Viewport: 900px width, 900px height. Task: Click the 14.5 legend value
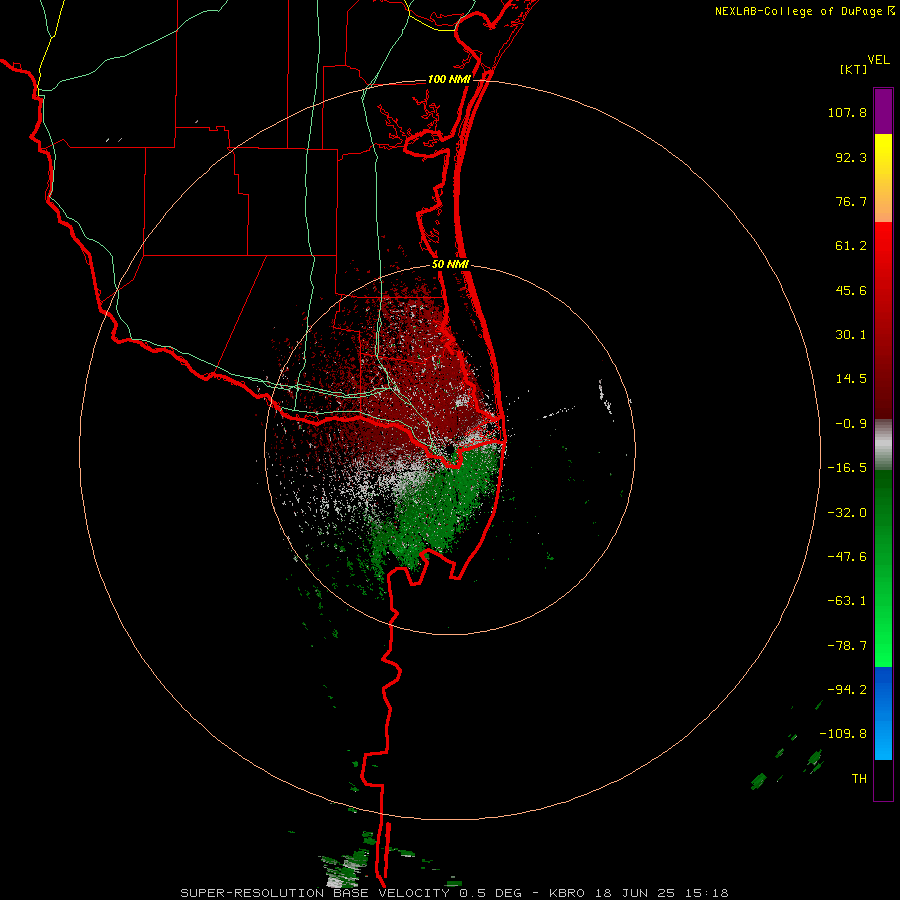[x=851, y=379]
